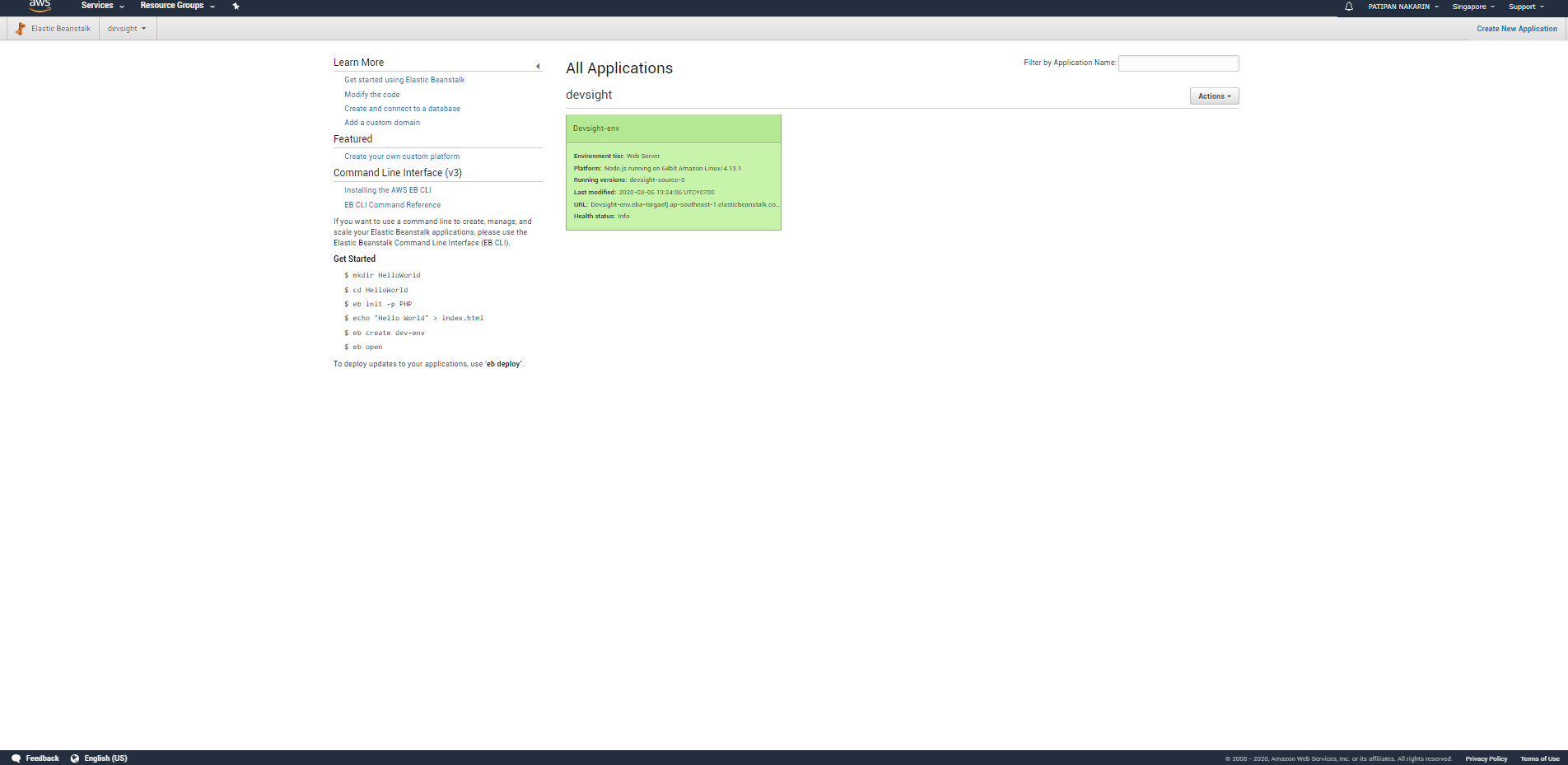
Task: Click the Elastic Beanstalk service icon
Action: pyautogui.click(x=19, y=28)
